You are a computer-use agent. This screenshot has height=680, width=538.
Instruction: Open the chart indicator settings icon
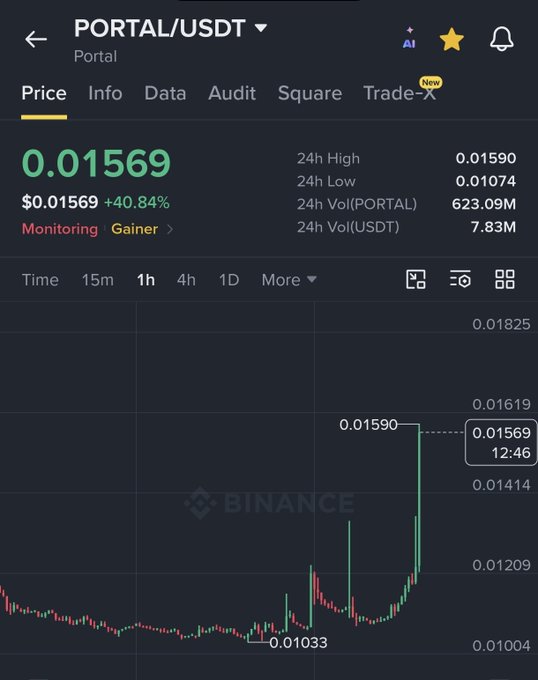click(x=460, y=279)
